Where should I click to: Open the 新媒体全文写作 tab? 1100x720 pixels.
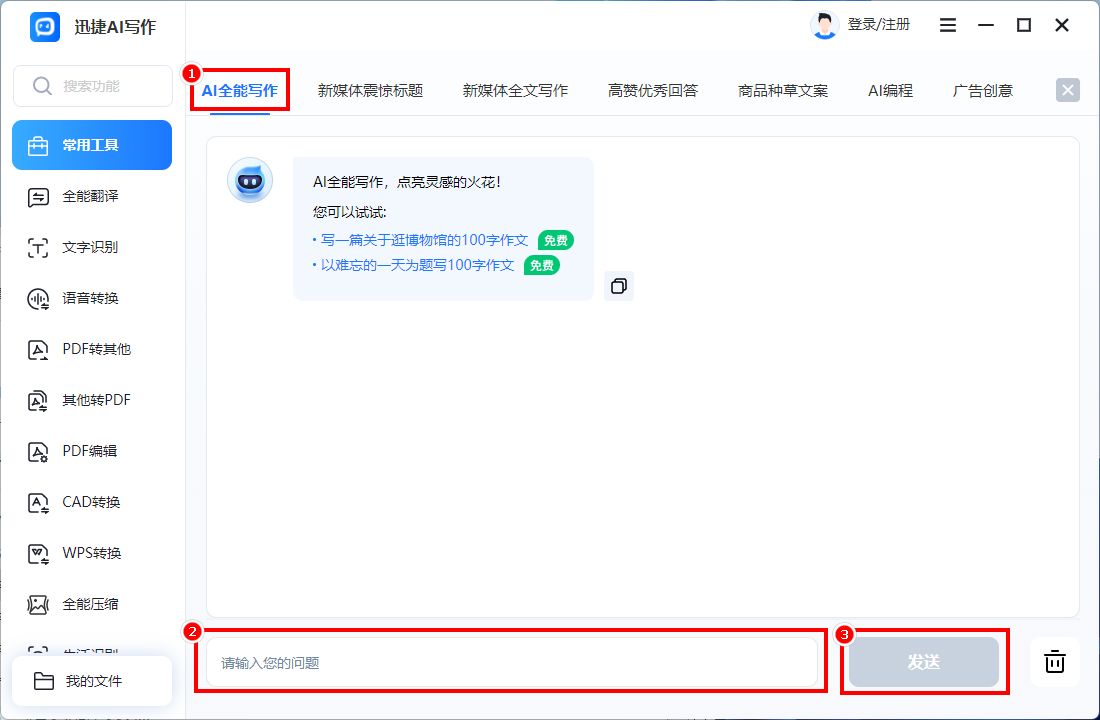tap(515, 91)
